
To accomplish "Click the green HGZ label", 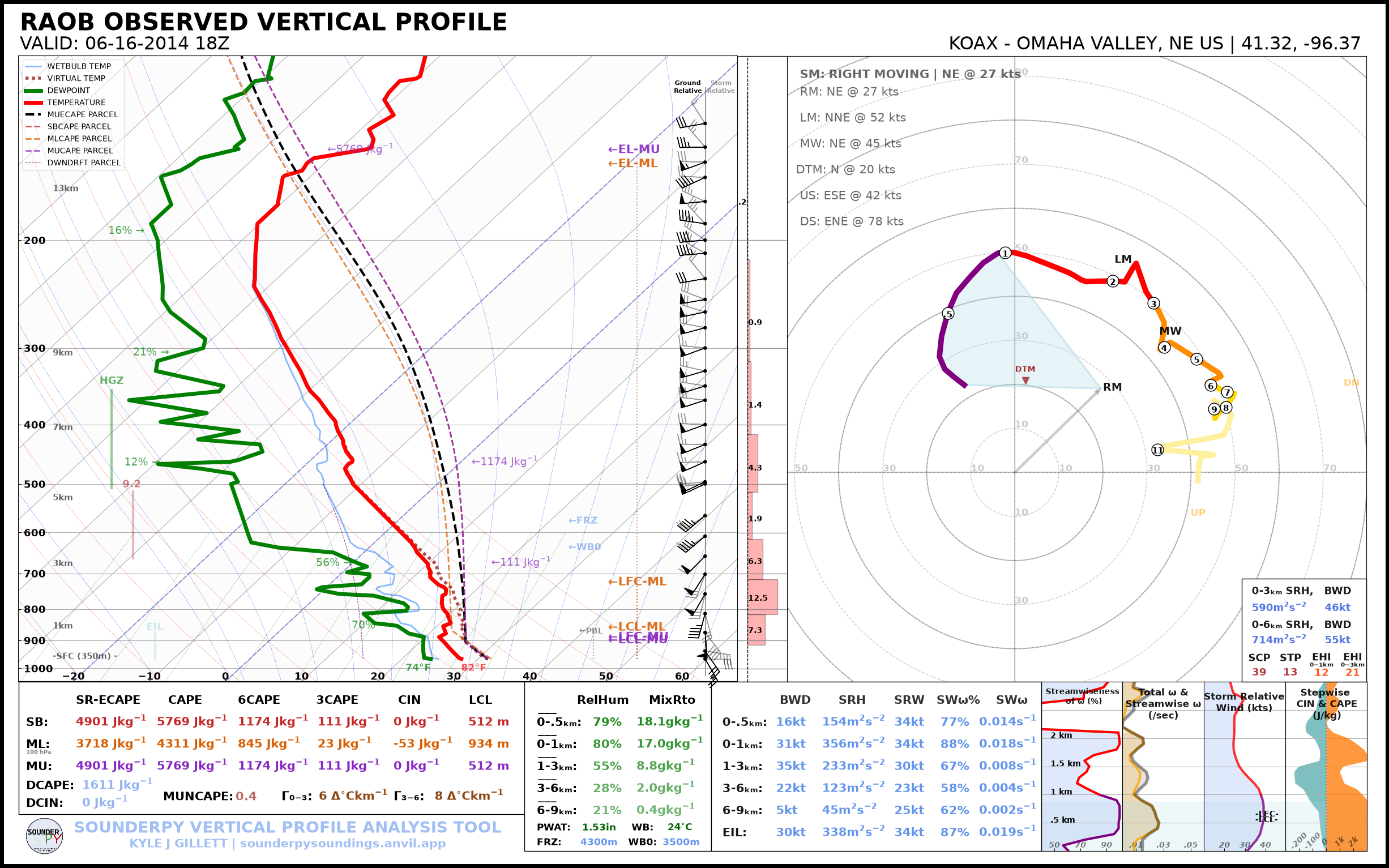I will pos(112,380).
